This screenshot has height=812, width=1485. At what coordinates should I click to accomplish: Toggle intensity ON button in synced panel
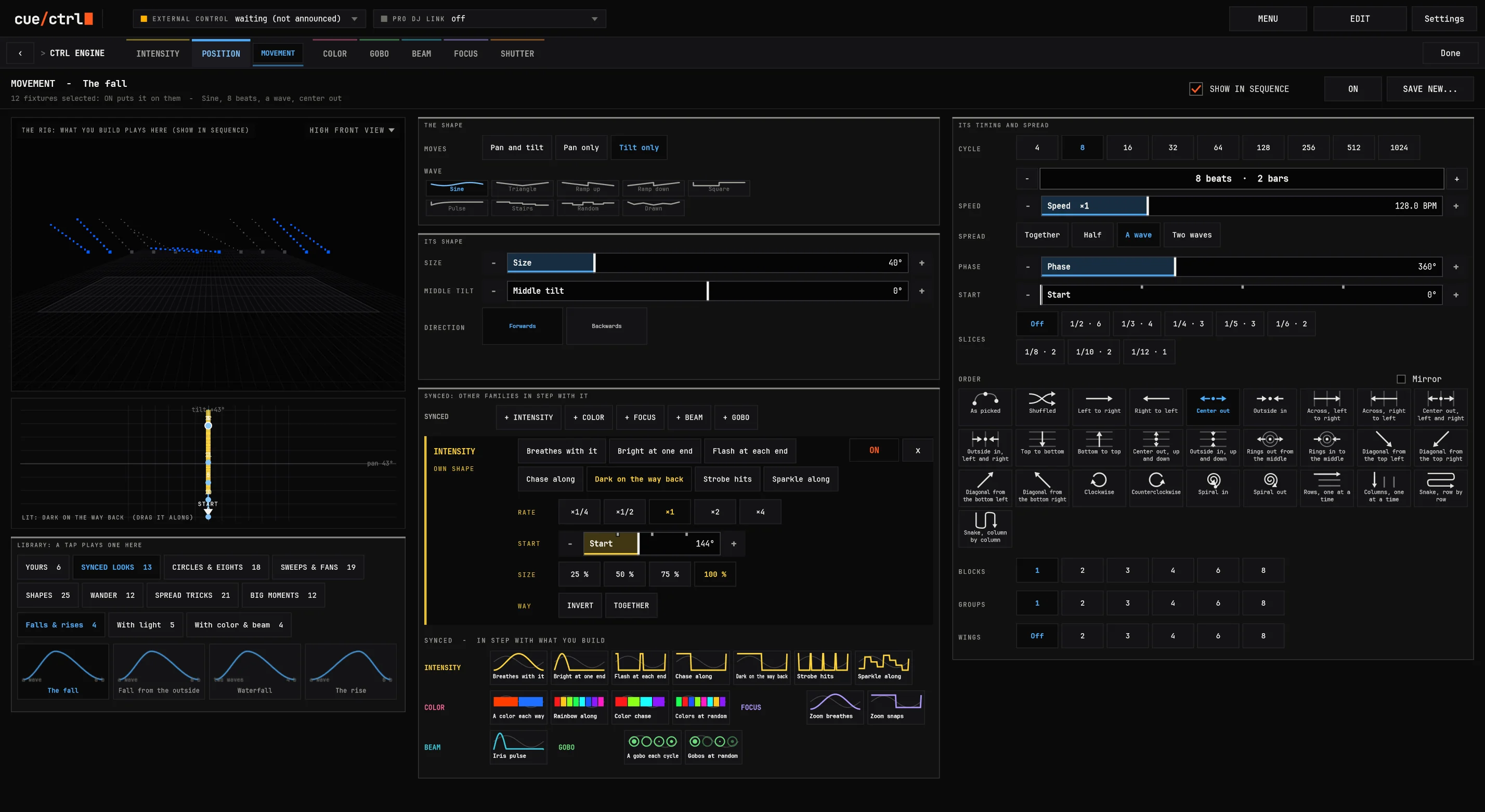click(874, 450)
